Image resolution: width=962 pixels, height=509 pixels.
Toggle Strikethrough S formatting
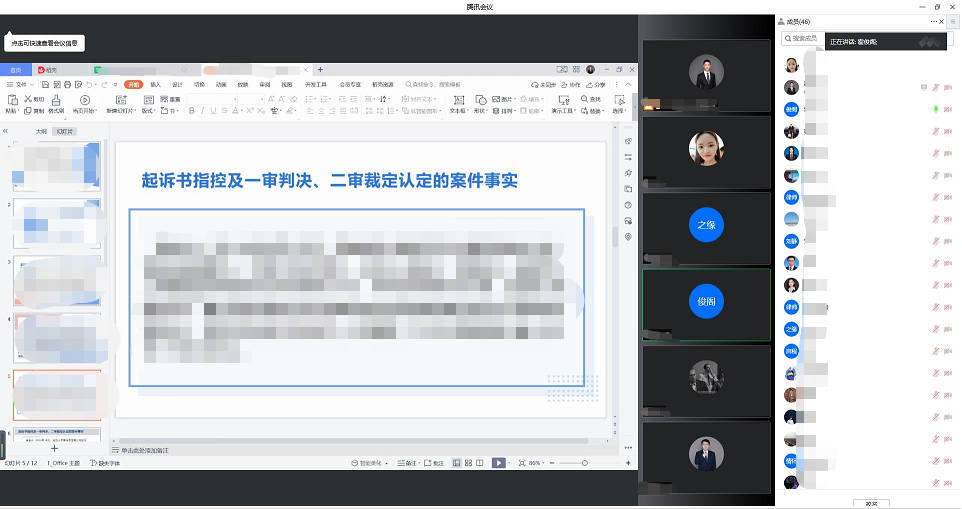pos(225,111)
